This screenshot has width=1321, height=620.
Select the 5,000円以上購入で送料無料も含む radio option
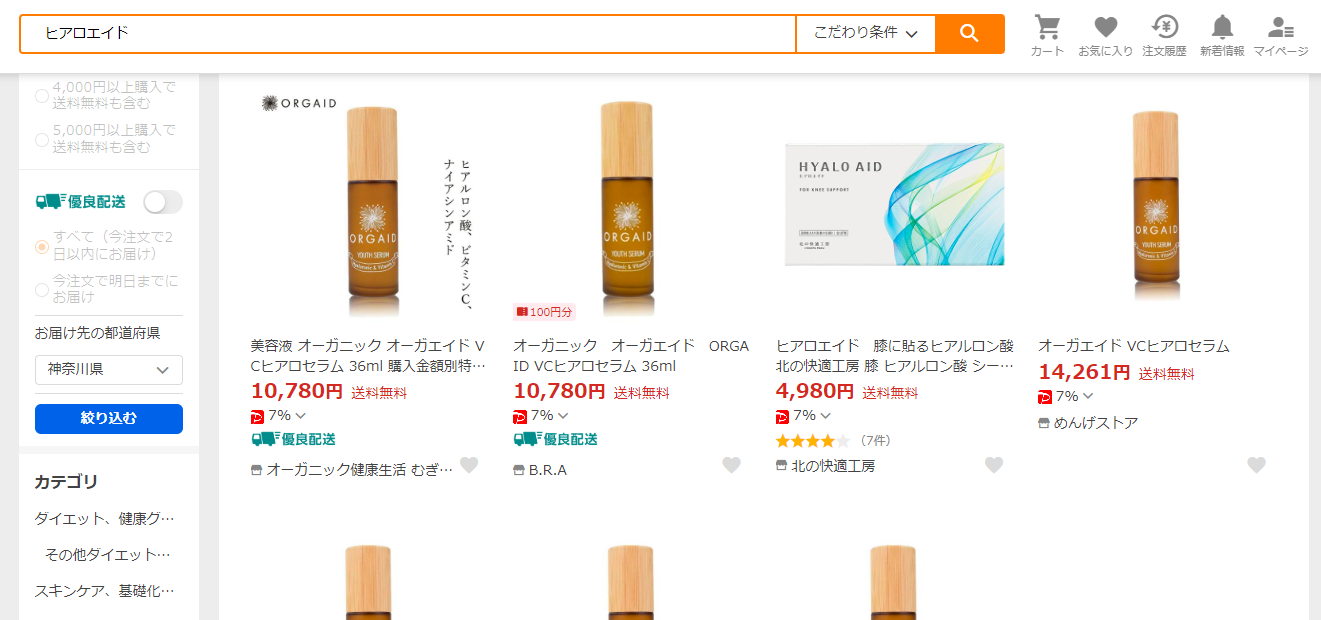(42, 139)
